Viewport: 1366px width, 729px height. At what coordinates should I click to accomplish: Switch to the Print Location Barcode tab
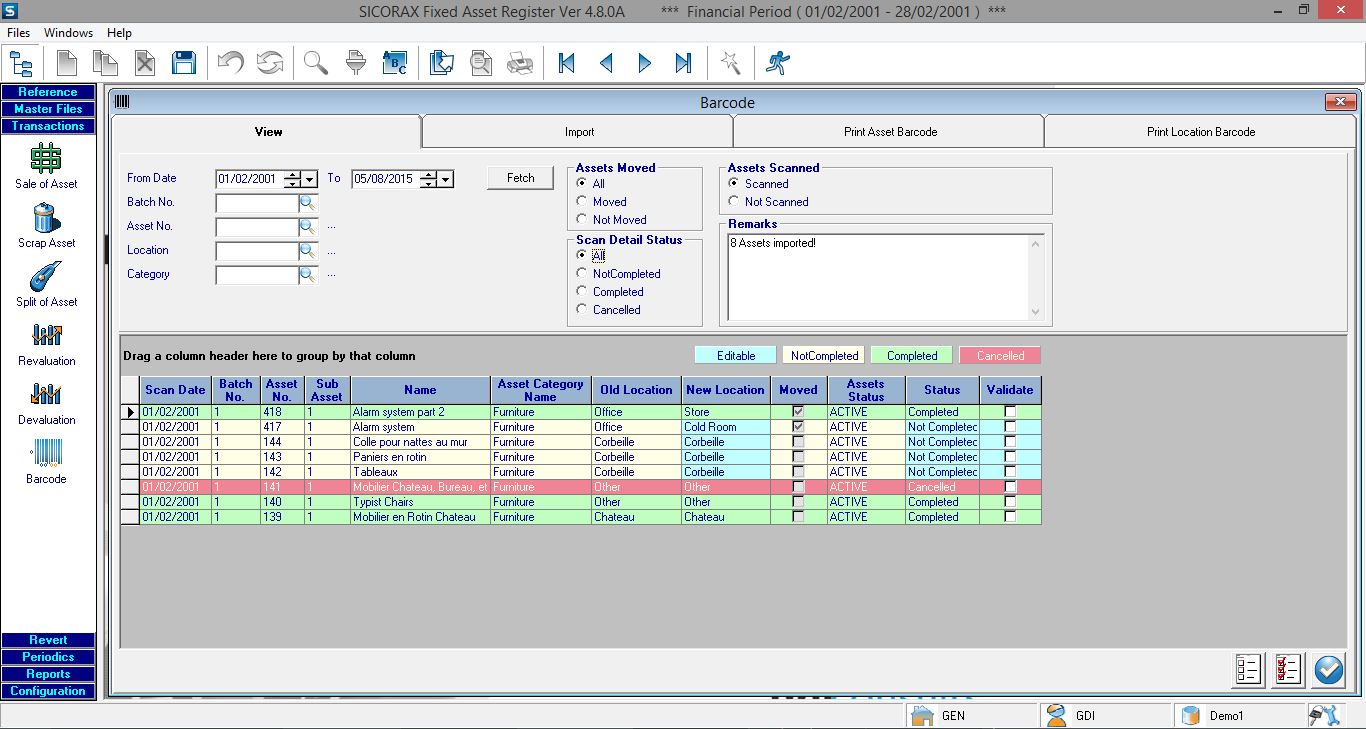pyautogui.click(x=1200, y=132)
